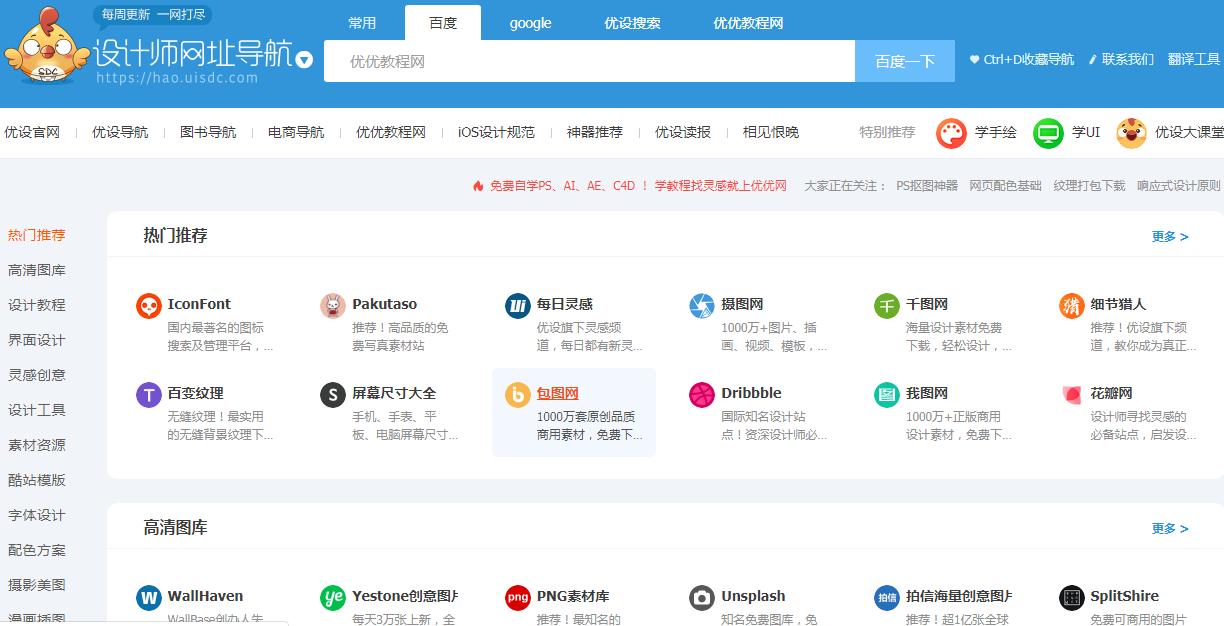Expand the site logo dropdown arrow
The image size is (1224, 626).
303,60
